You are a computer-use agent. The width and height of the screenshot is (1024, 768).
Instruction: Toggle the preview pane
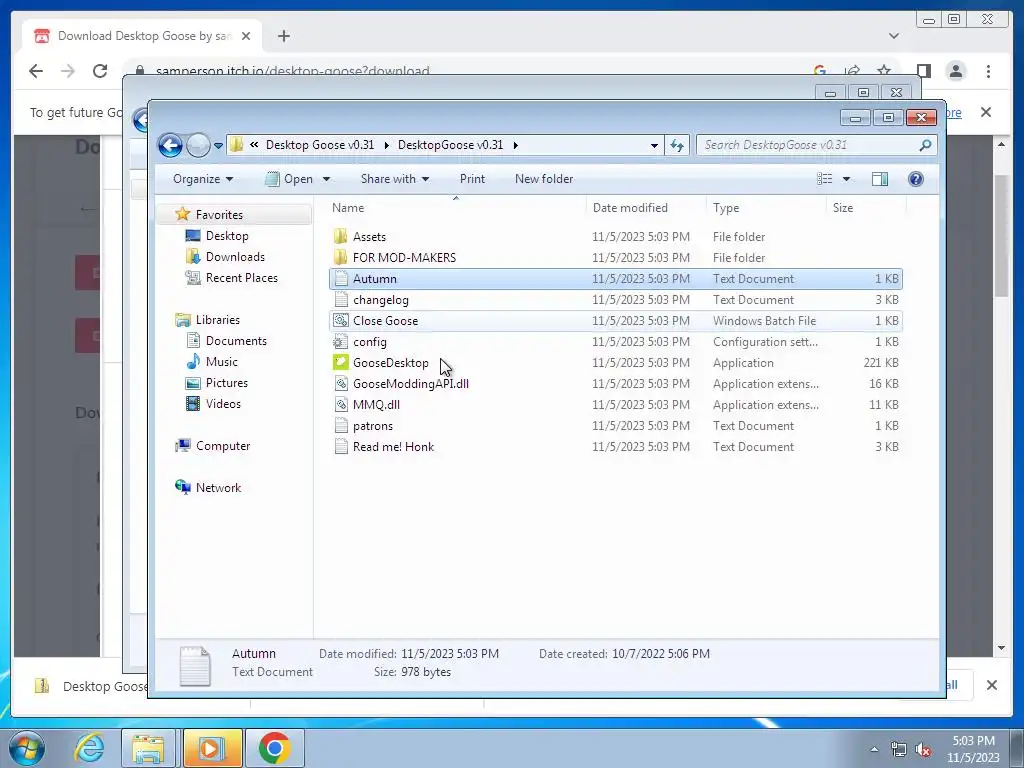tap(880, 179)
